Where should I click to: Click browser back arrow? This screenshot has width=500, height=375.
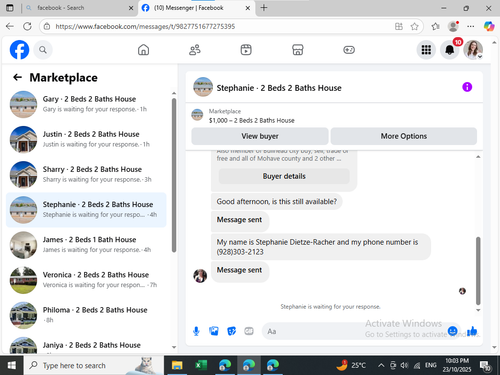(x=10, y=26)
